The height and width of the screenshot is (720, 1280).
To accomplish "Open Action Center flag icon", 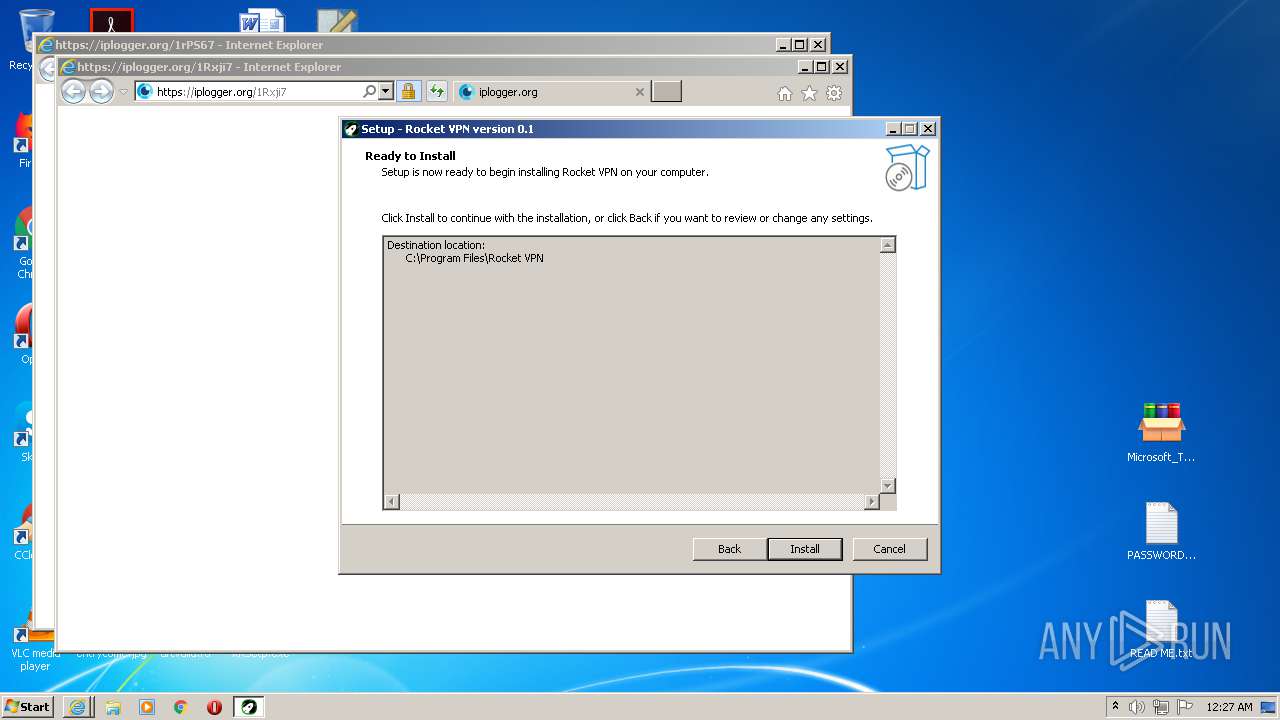I will [x=1185, y=707].
